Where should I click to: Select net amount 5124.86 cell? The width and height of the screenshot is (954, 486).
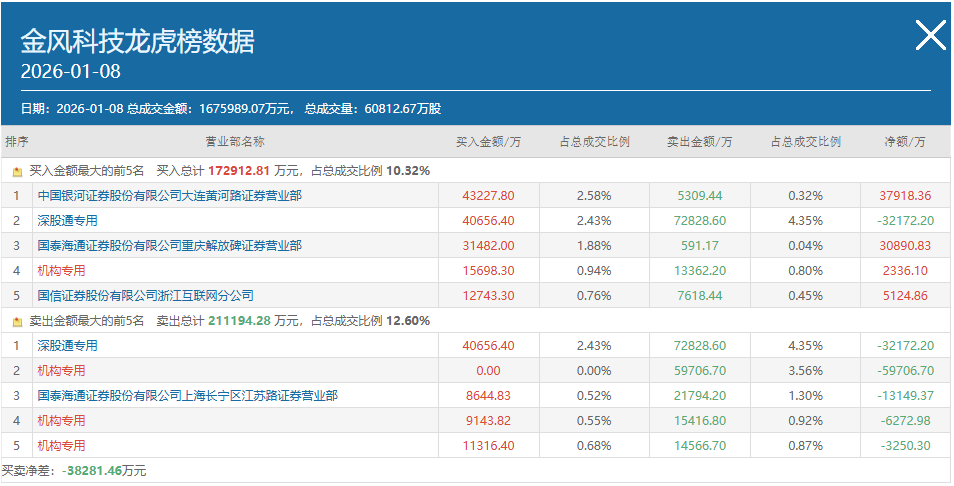[x=905, y=296]
